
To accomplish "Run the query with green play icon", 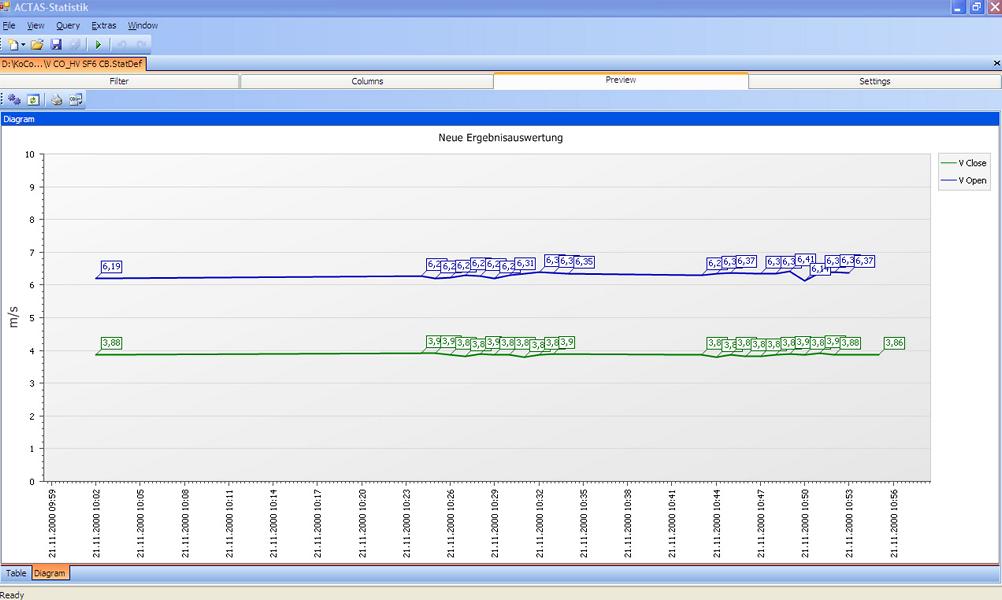I will pyautogui.click(x=98, y=45).
